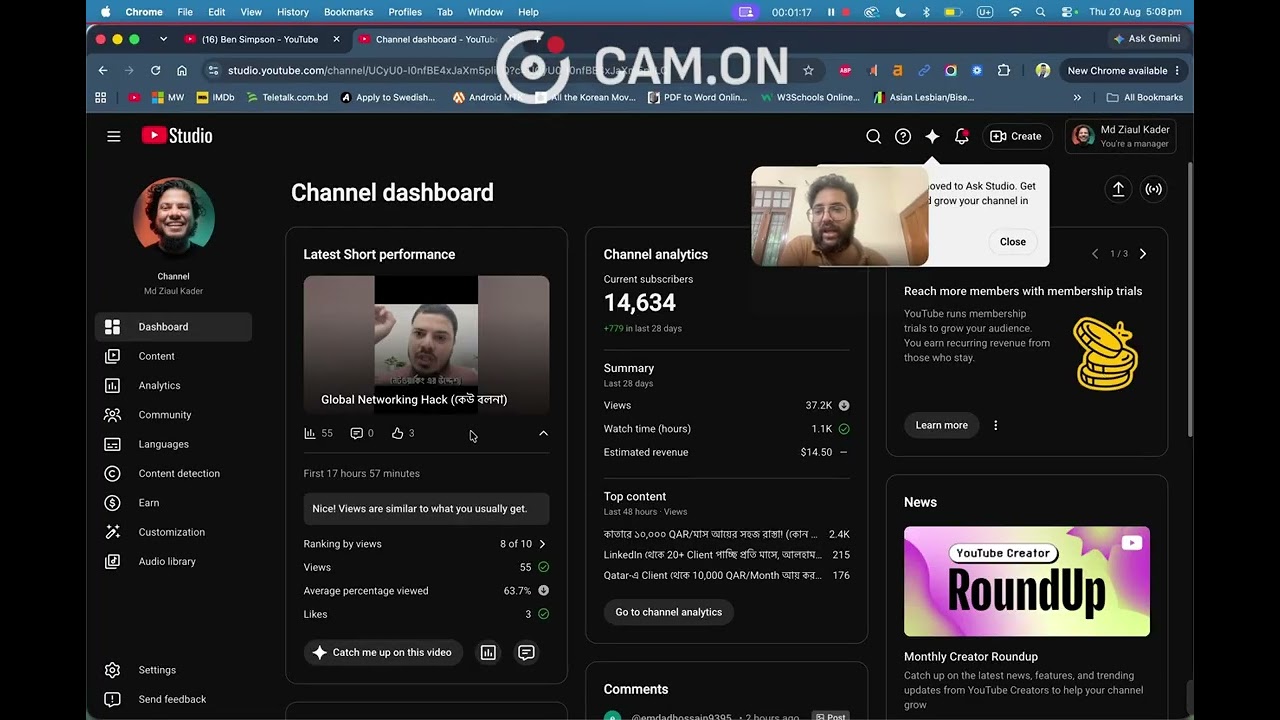Go to previous card arrow in carousel

(x=1095, y=254)
